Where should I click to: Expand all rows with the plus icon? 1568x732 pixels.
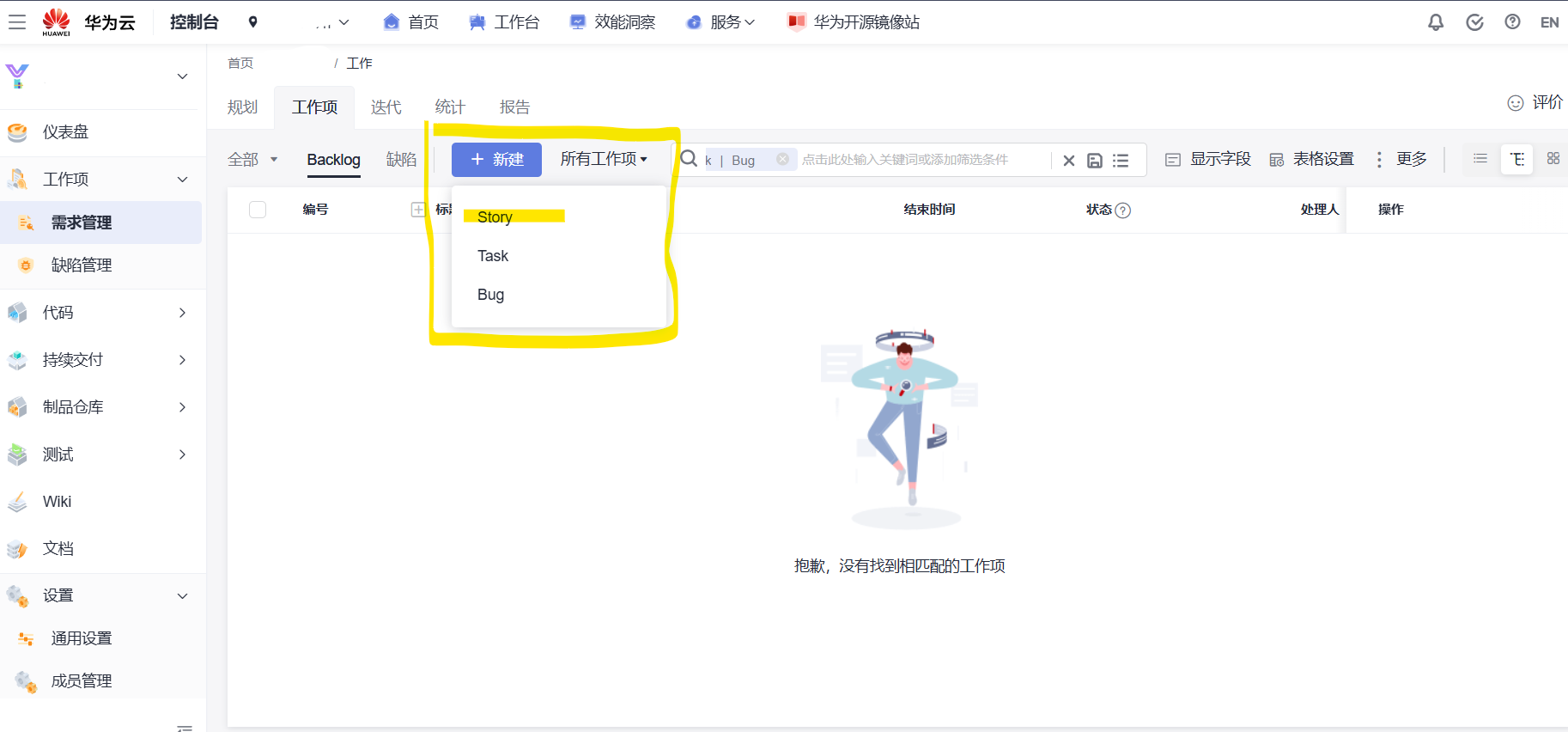point(418,210)
